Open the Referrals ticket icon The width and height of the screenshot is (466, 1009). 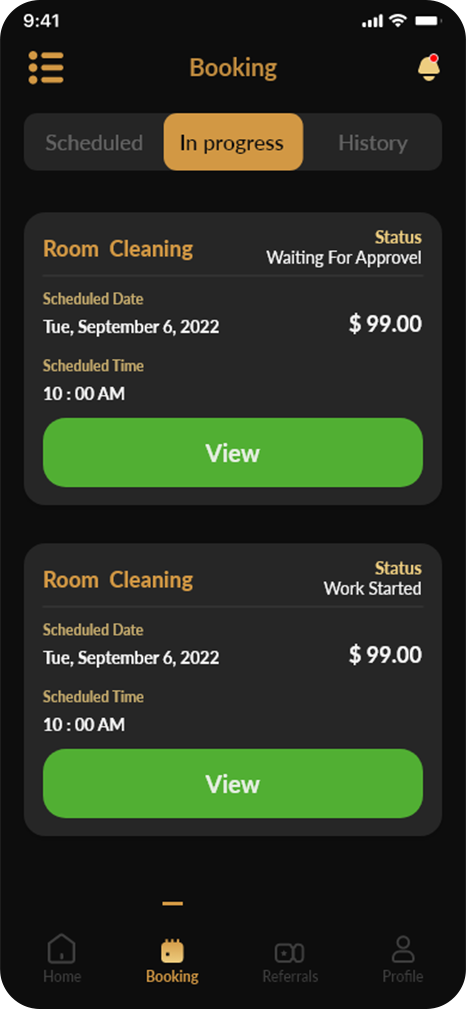coord(290,953)
